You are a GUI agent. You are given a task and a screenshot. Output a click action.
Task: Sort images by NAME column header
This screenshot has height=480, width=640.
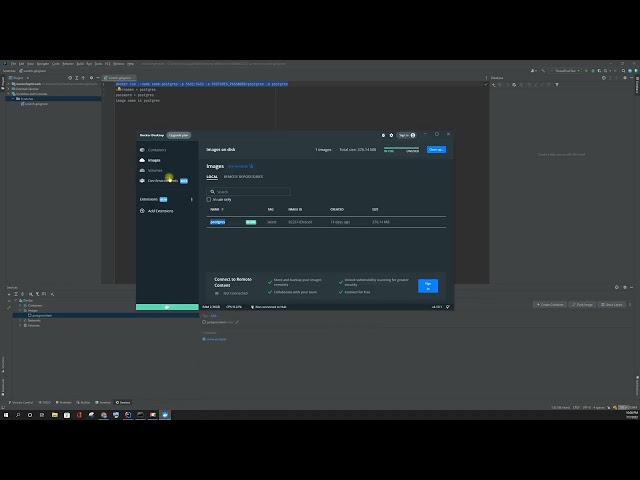pyautogui.click(x=217, y=209)
